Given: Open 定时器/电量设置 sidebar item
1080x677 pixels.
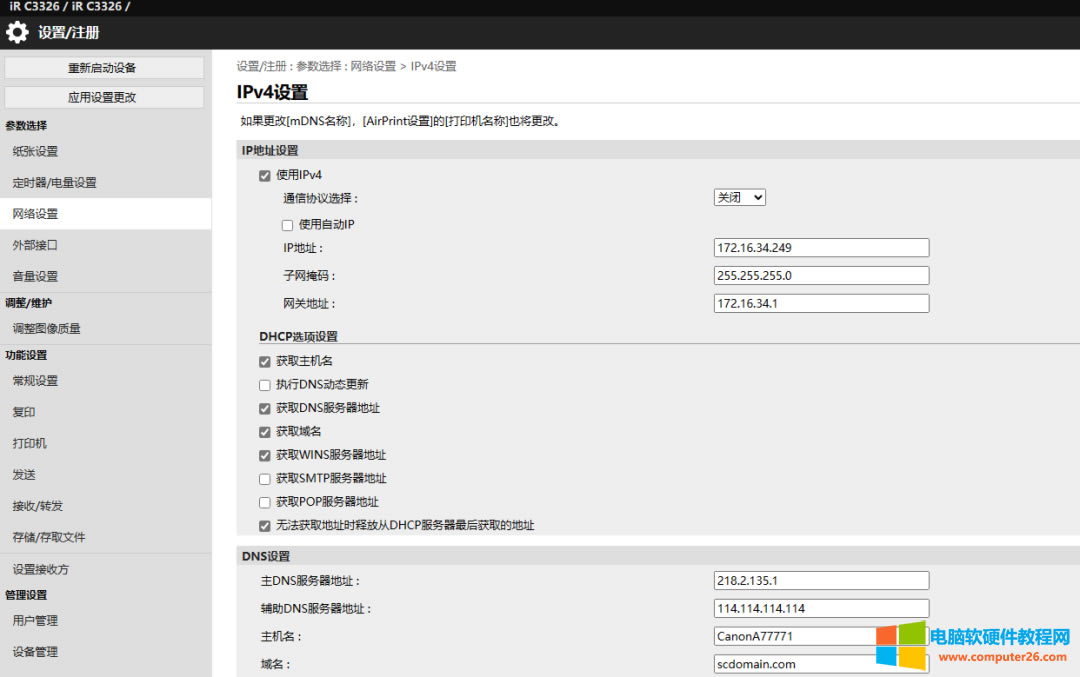Looking at the screenshot, I should pos(55,183).
